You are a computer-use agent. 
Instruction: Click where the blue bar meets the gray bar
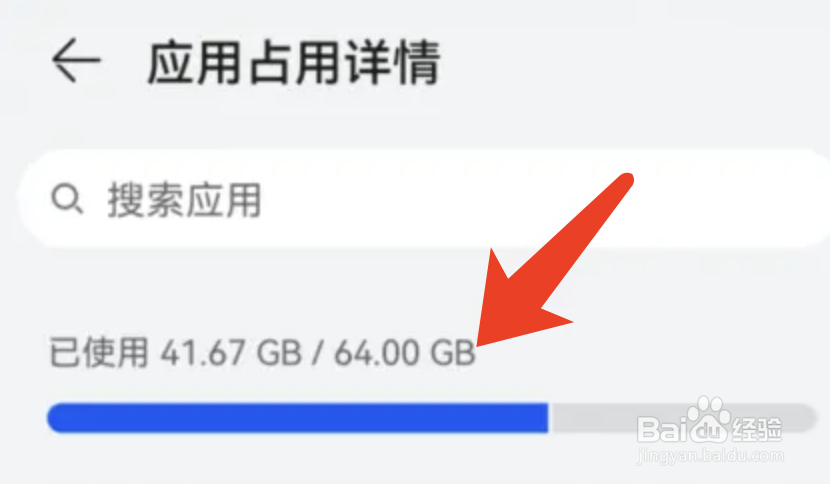(548, 418)
